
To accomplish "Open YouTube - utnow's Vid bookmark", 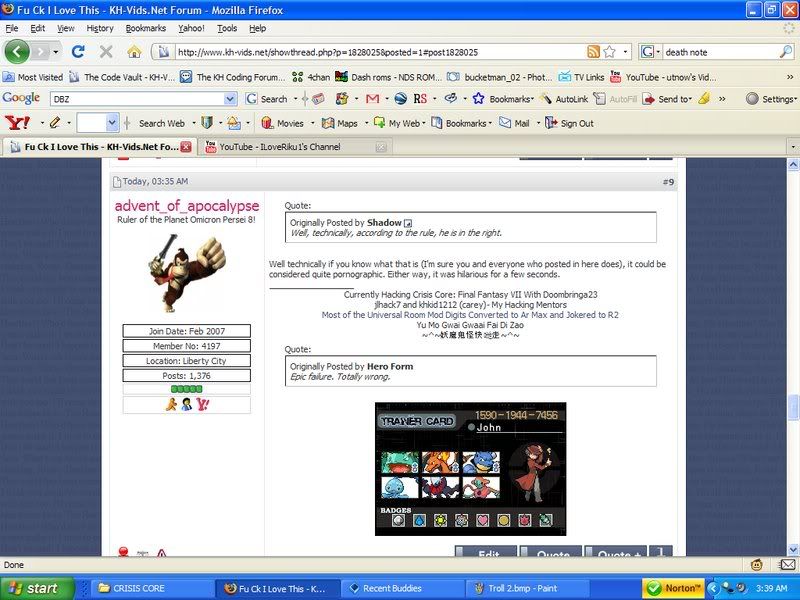I will (663, 77).
